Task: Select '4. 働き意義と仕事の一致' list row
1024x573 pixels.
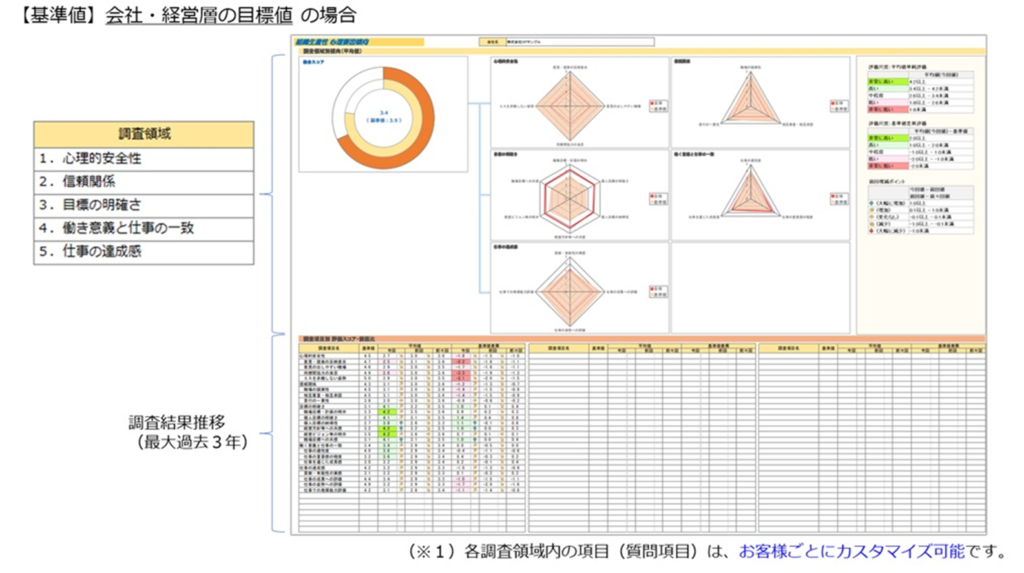Action: pyautogui.click(x=143, y=228)
